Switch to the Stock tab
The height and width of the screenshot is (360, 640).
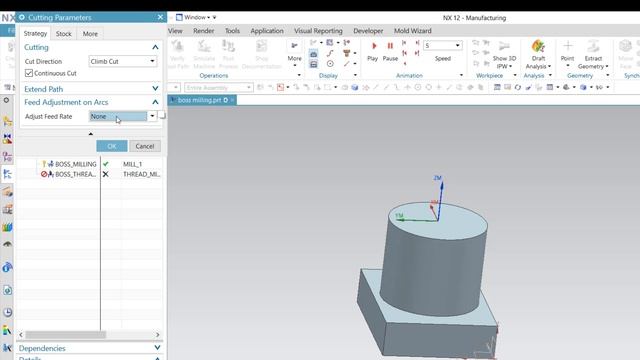tap(63, 34)
